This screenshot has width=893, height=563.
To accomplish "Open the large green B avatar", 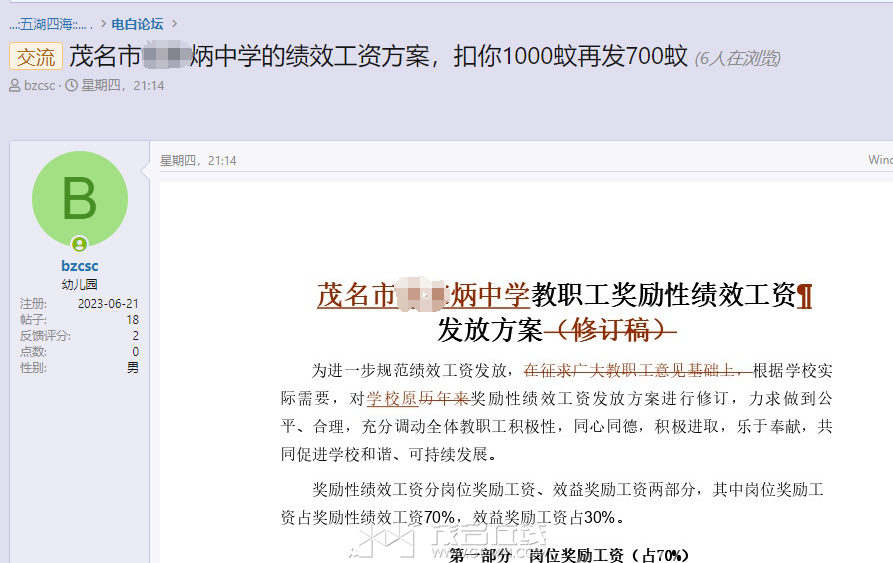I will click(80, 199).
